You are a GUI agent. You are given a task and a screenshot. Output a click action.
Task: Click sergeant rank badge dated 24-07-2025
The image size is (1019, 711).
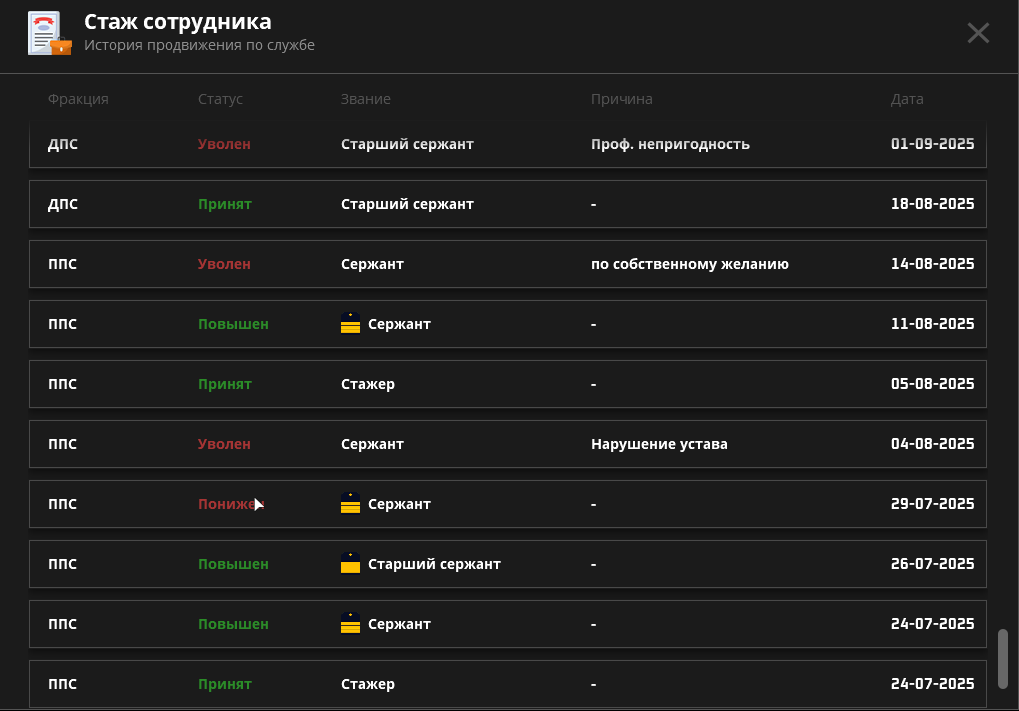(350, 624)
